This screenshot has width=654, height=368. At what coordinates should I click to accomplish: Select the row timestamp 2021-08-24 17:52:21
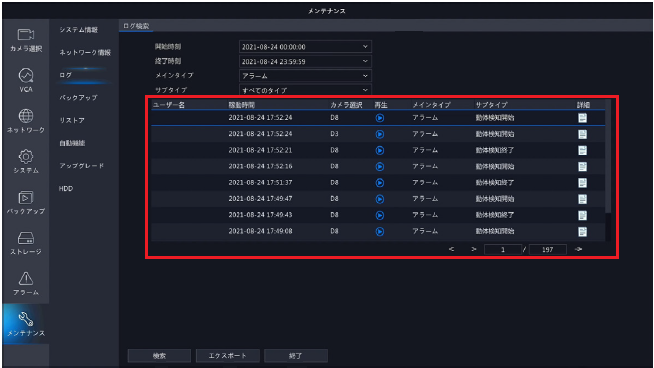click(260, 150)
